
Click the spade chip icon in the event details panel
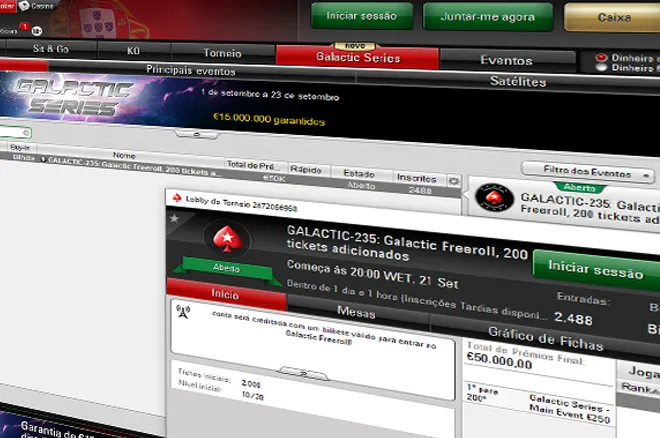pyautogui.click(x=494, y=197)
